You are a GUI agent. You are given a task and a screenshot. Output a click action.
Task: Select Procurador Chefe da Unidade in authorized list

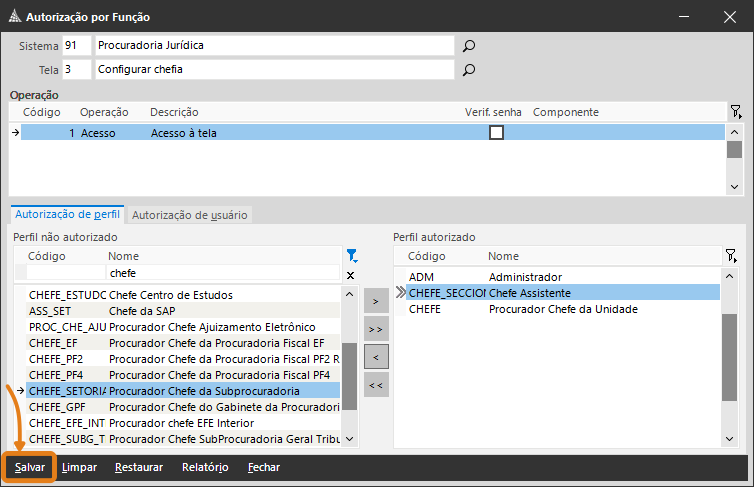coord(562,309)
